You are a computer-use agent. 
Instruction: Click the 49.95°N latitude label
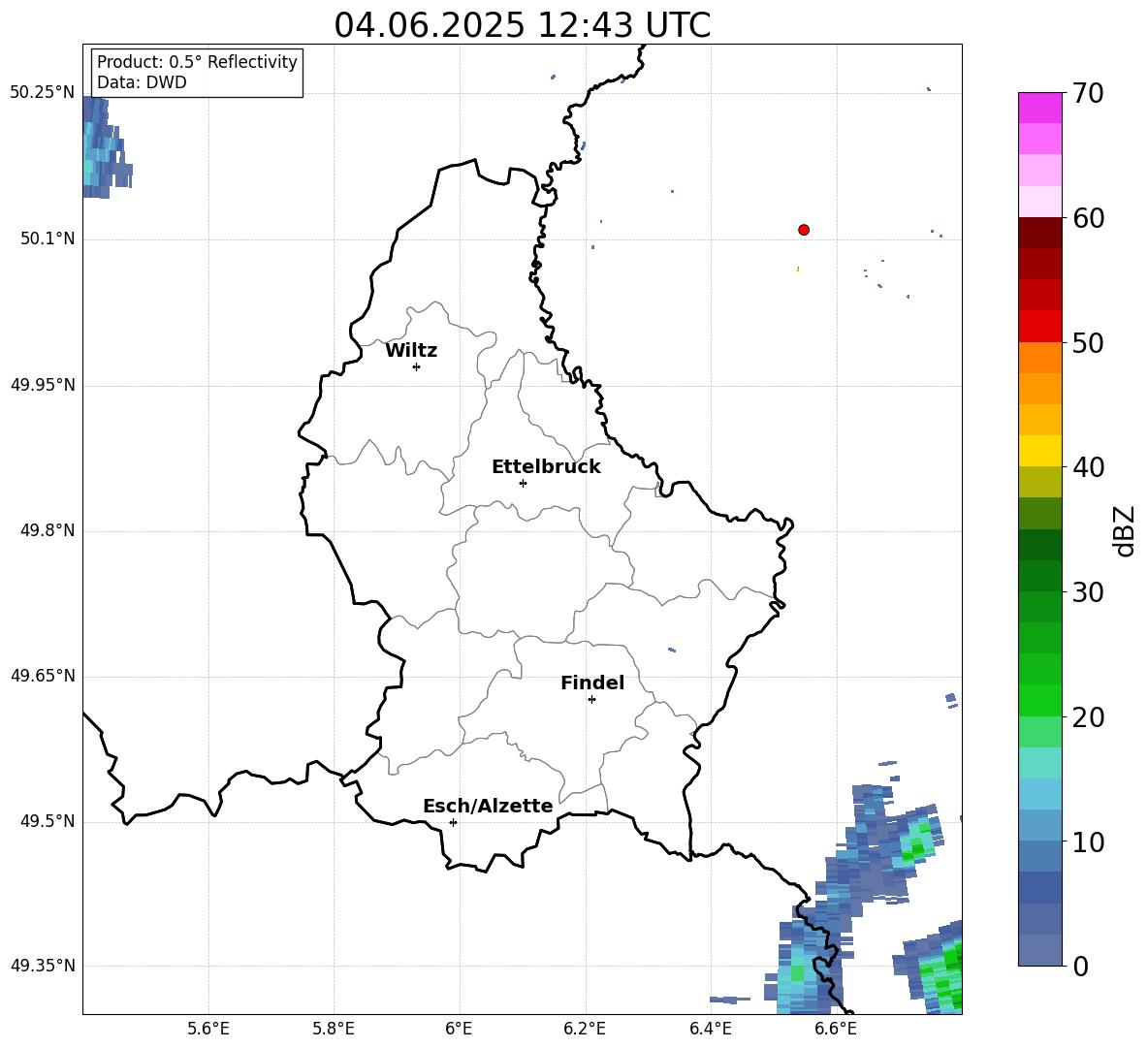(43, 385)
